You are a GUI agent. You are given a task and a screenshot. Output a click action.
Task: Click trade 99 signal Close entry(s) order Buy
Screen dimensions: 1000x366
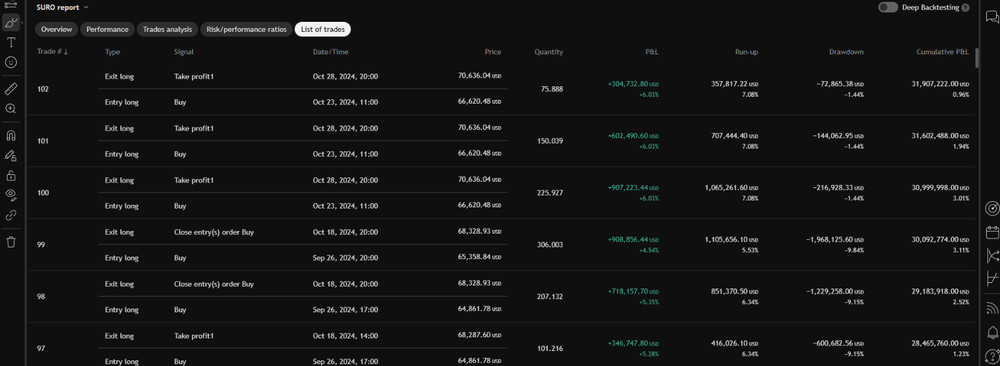(214, 232)
